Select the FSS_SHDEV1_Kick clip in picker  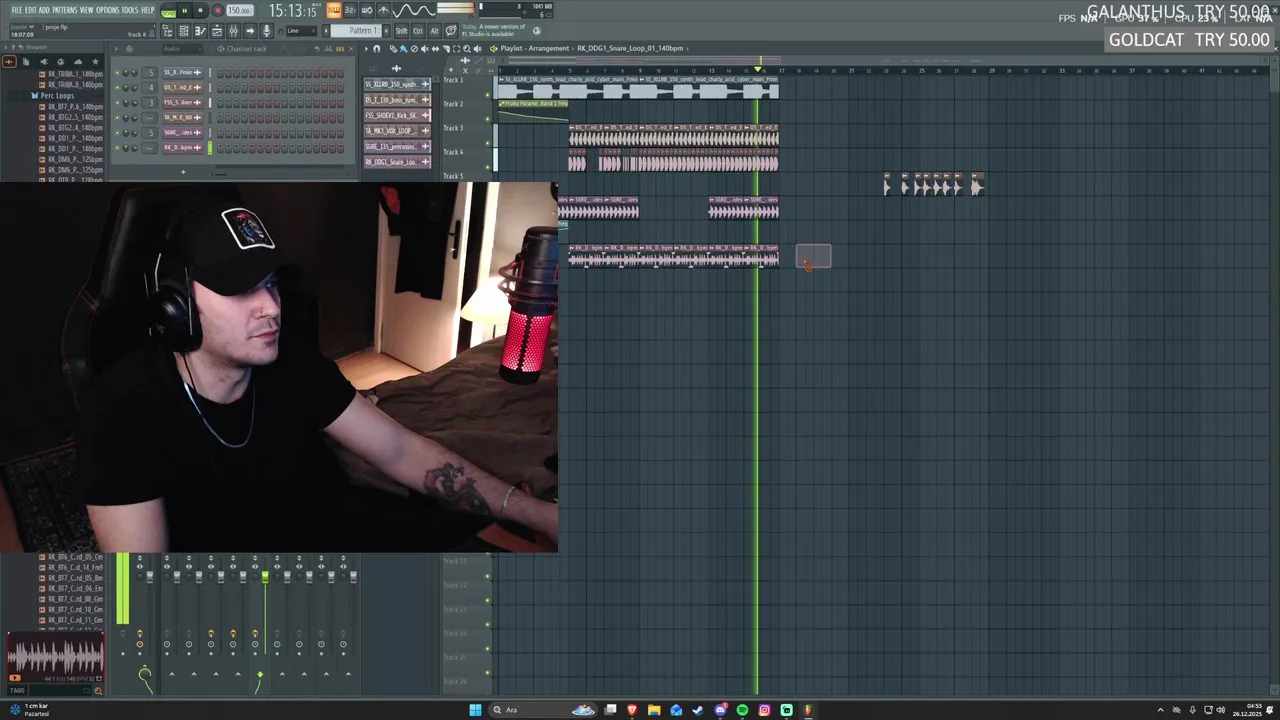[x=397, y=115]
